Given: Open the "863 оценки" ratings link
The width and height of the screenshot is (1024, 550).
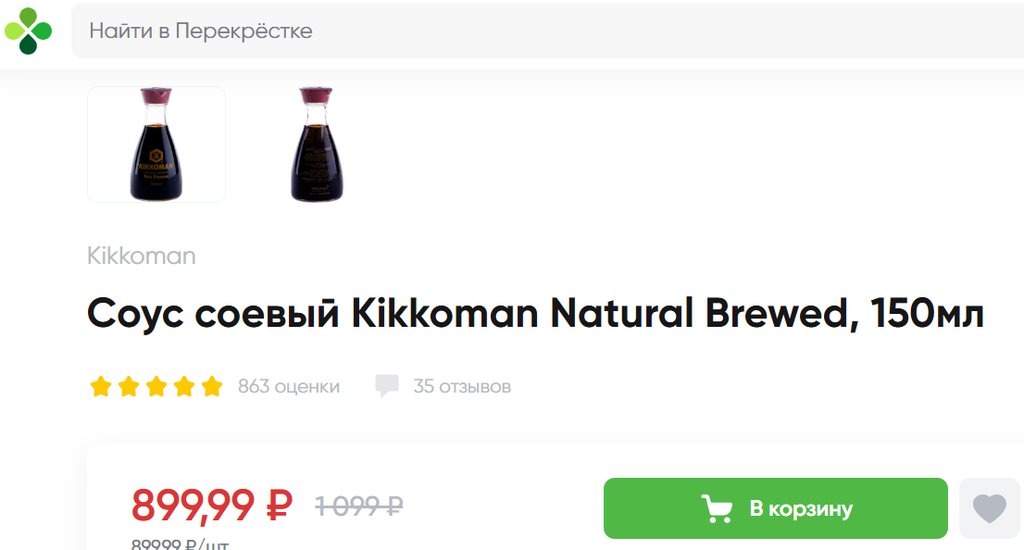Looking at the screenshot, I should tap(289, 386).
